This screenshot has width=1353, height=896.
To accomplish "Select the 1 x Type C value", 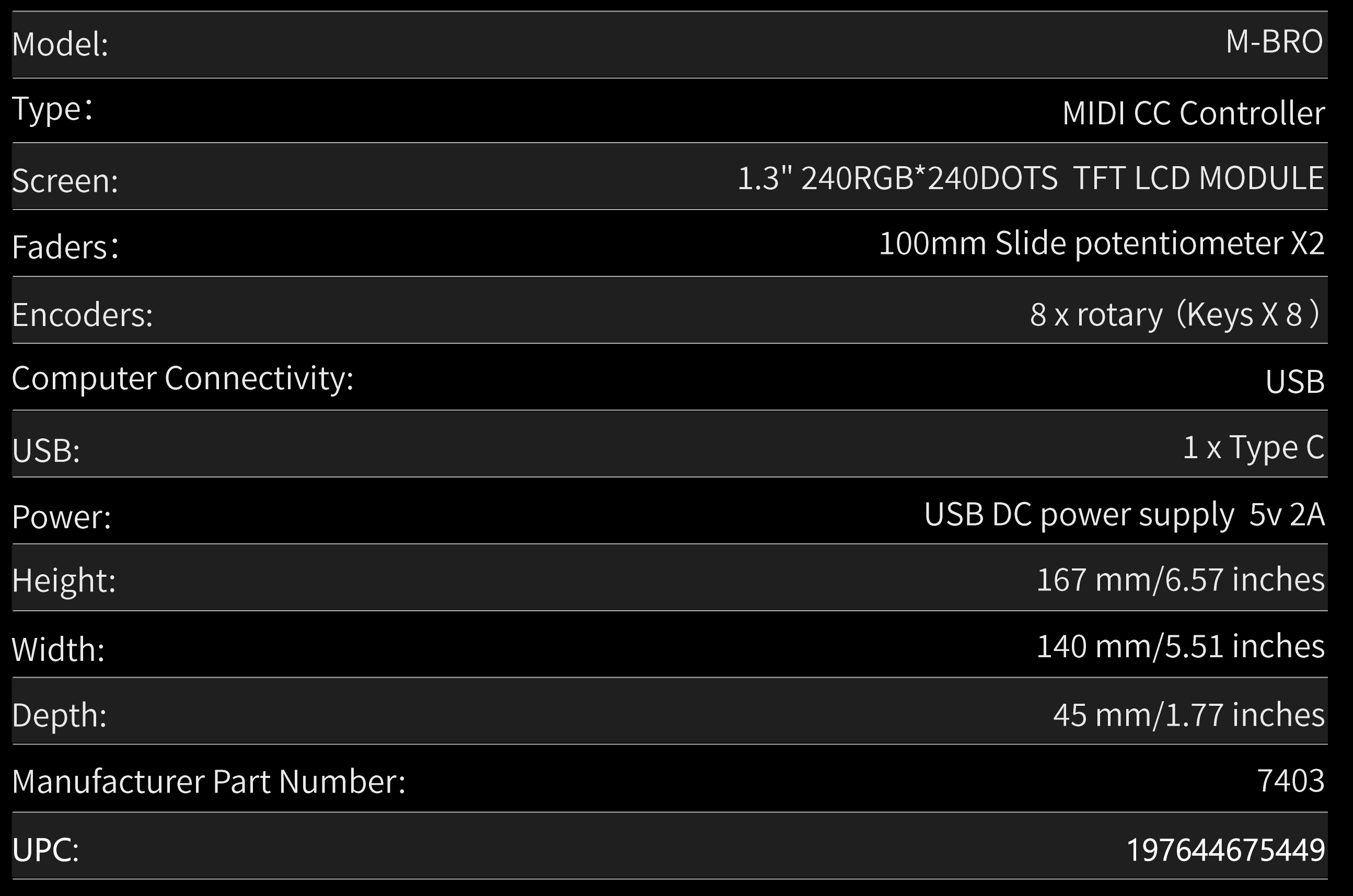I will click(1253, 447).
